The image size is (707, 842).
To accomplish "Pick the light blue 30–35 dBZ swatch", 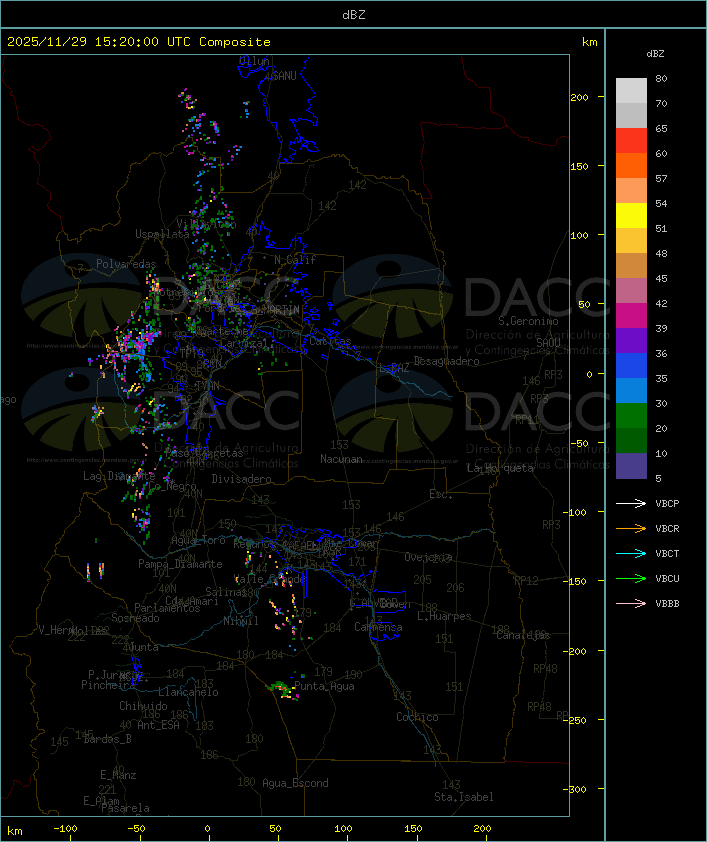I will (x=631, y=391).
